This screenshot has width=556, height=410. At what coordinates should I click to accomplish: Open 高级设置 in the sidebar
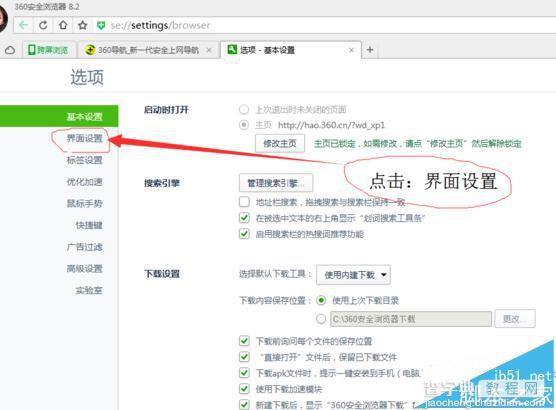pyautogui.click(x=84, y=269)
